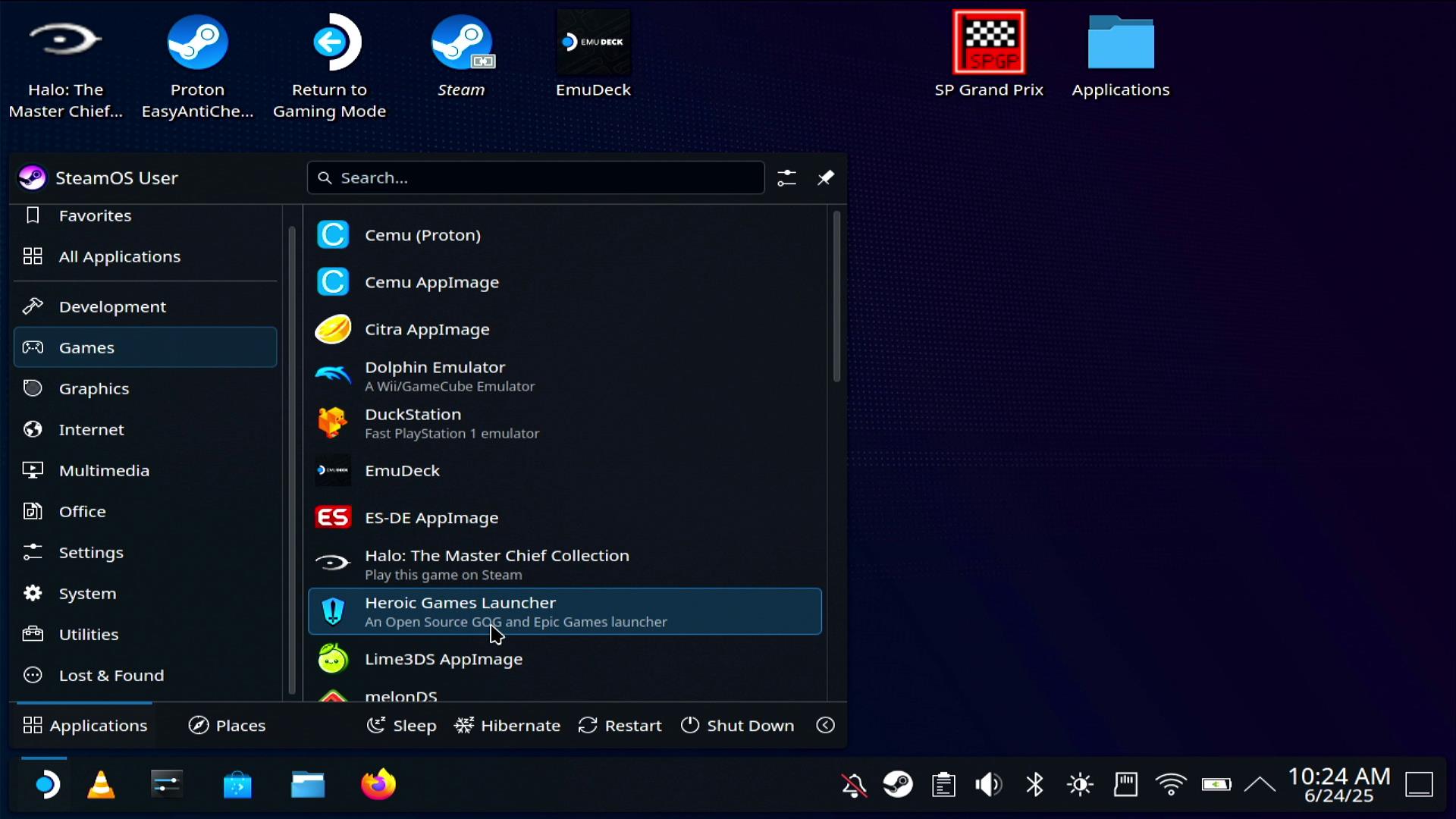Click the application search field
1456x819 pixels.
coord(535,177)
